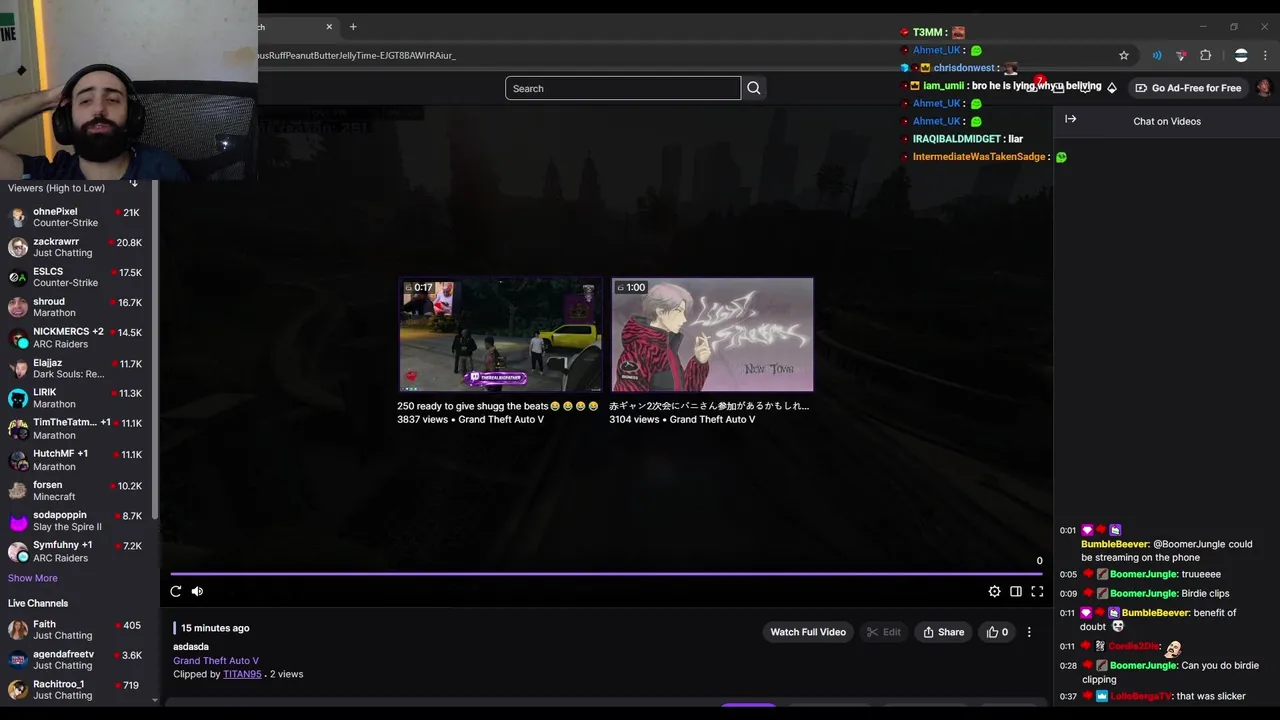Open the clip's three-dot more options

click(1029, 632)
